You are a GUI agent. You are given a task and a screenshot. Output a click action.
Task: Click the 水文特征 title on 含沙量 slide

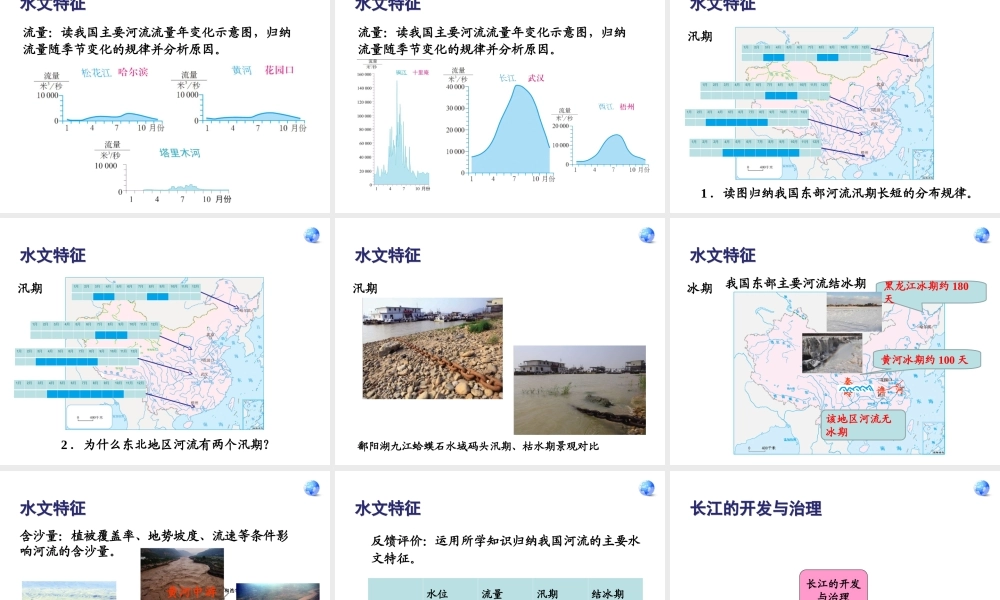click(53, 509)
